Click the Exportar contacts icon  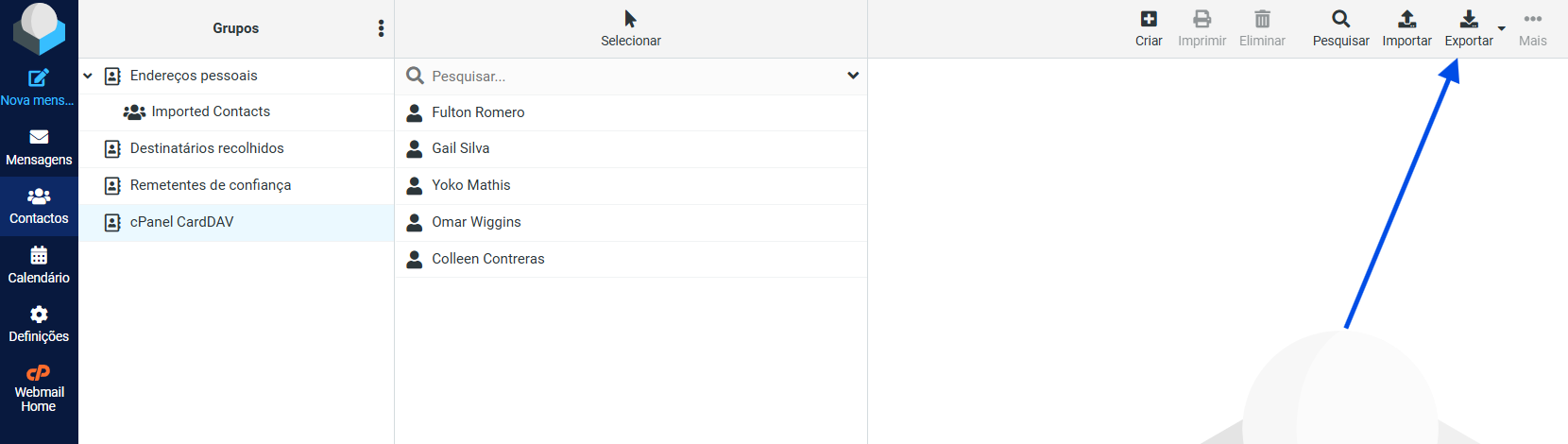[x=1468, y=20]
